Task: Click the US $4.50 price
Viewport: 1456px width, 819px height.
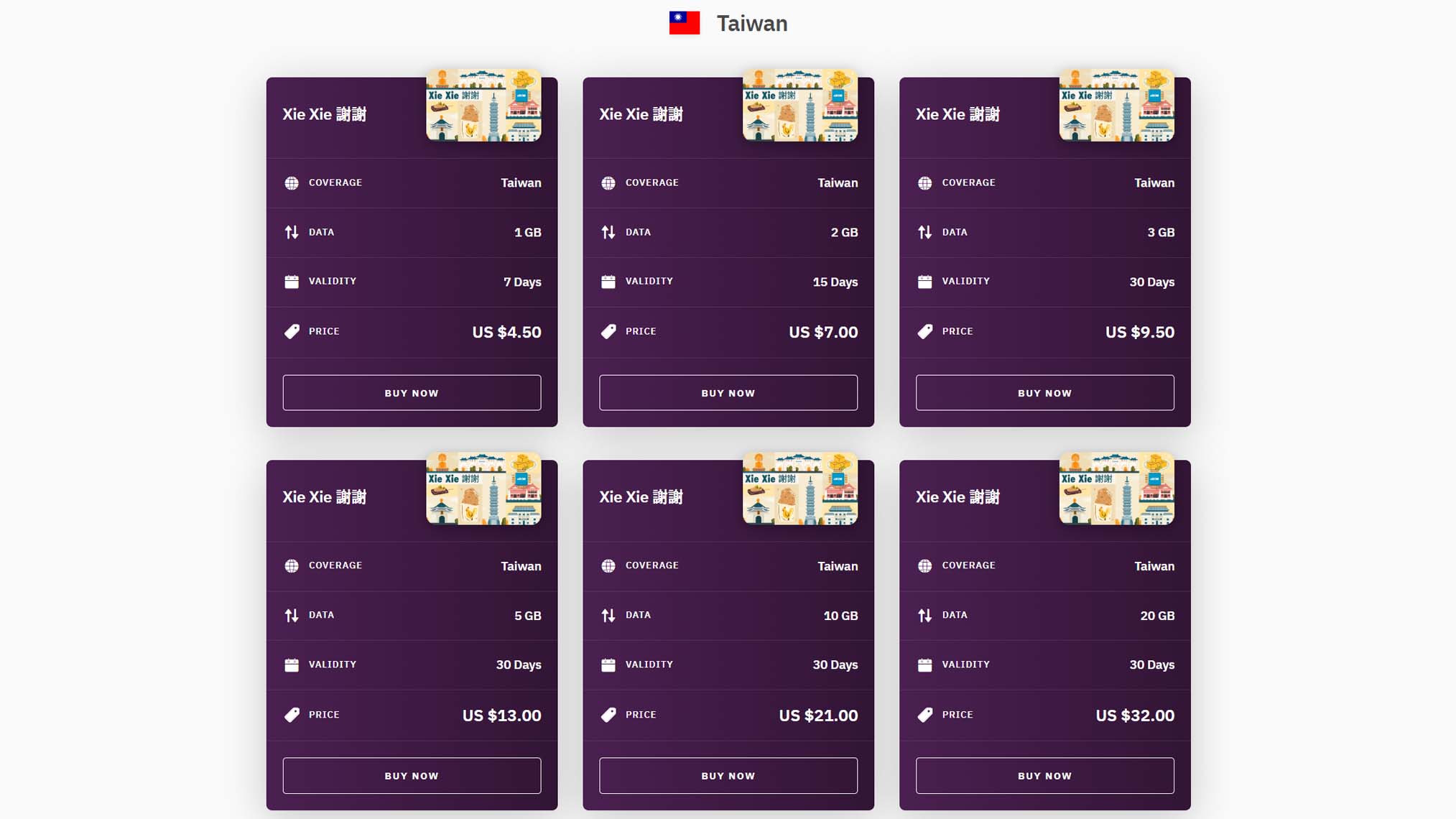Action: tap(506, 332)
